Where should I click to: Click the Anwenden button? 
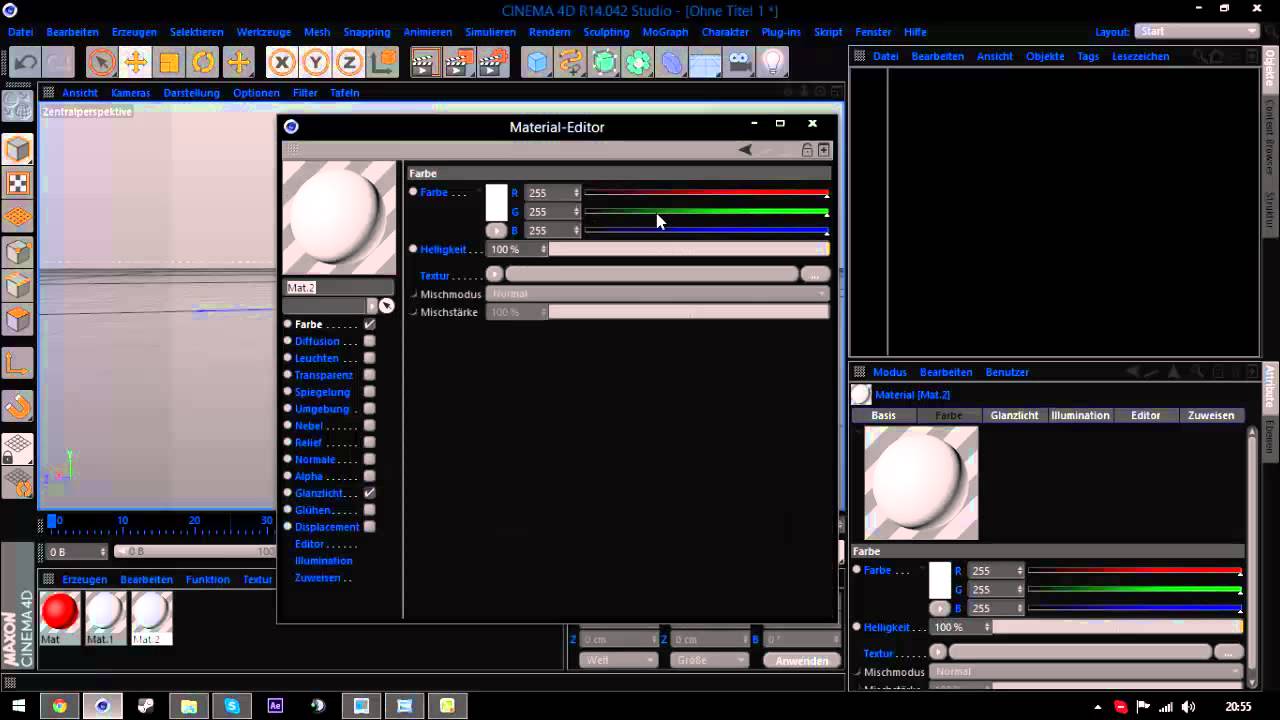(801, 661)
